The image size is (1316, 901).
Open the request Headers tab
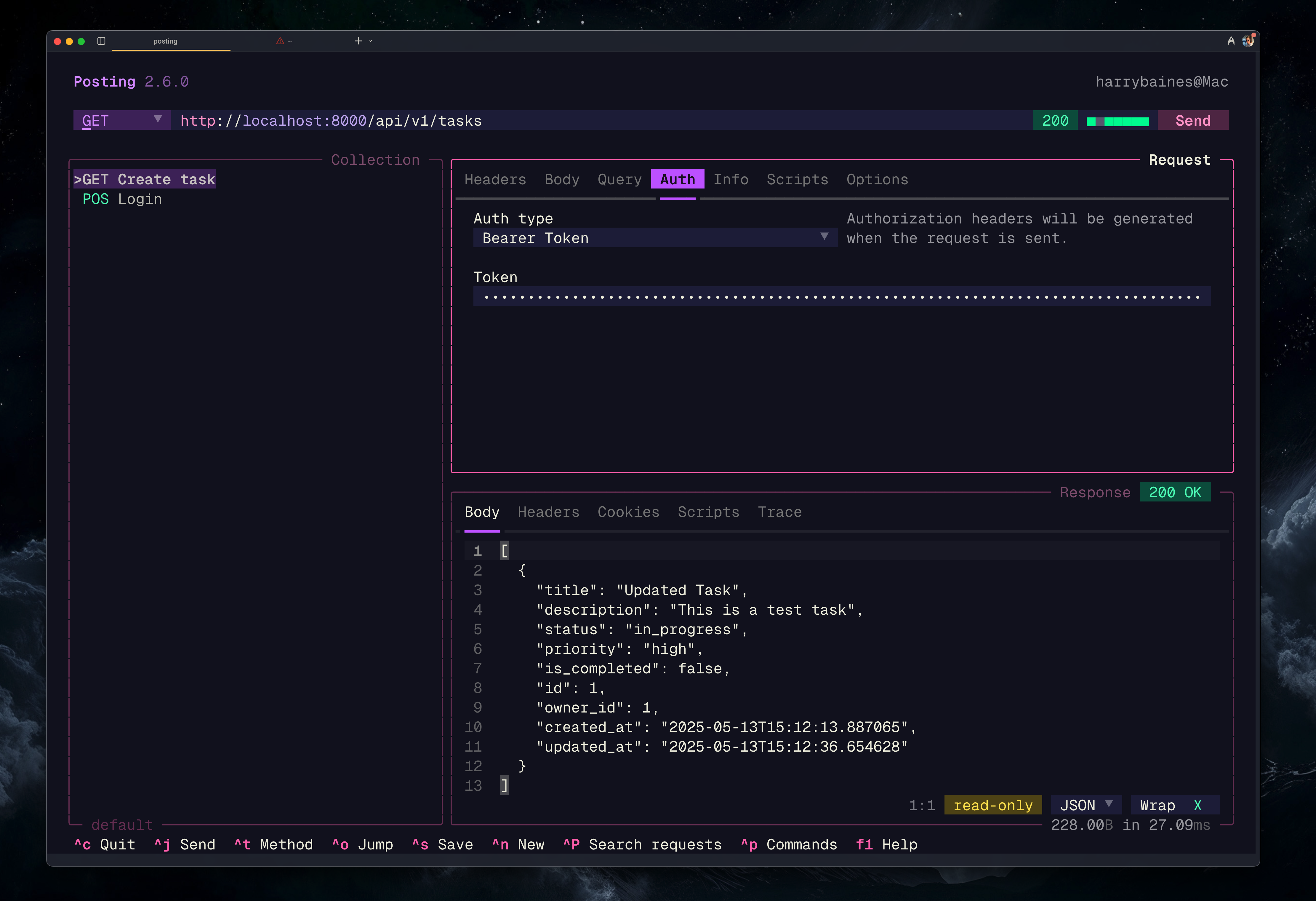pyautogui.click(x=495, y=179)
